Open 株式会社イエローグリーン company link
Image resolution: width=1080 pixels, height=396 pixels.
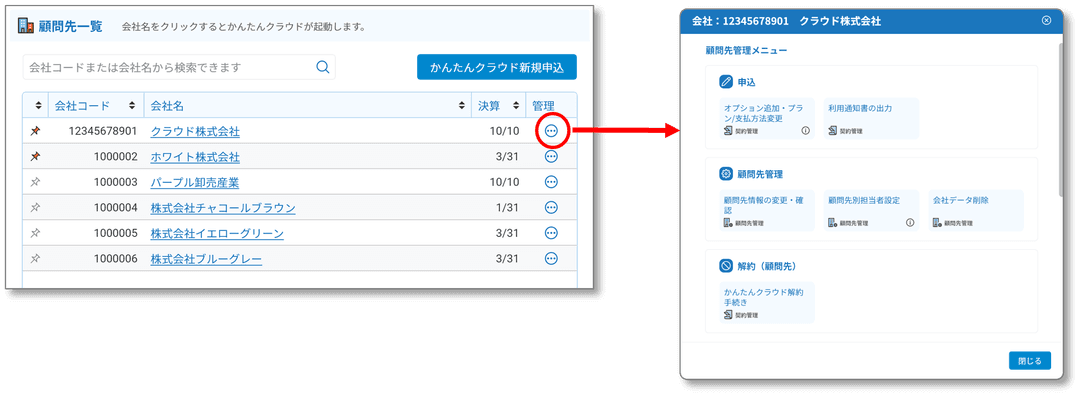pos(217,233)
